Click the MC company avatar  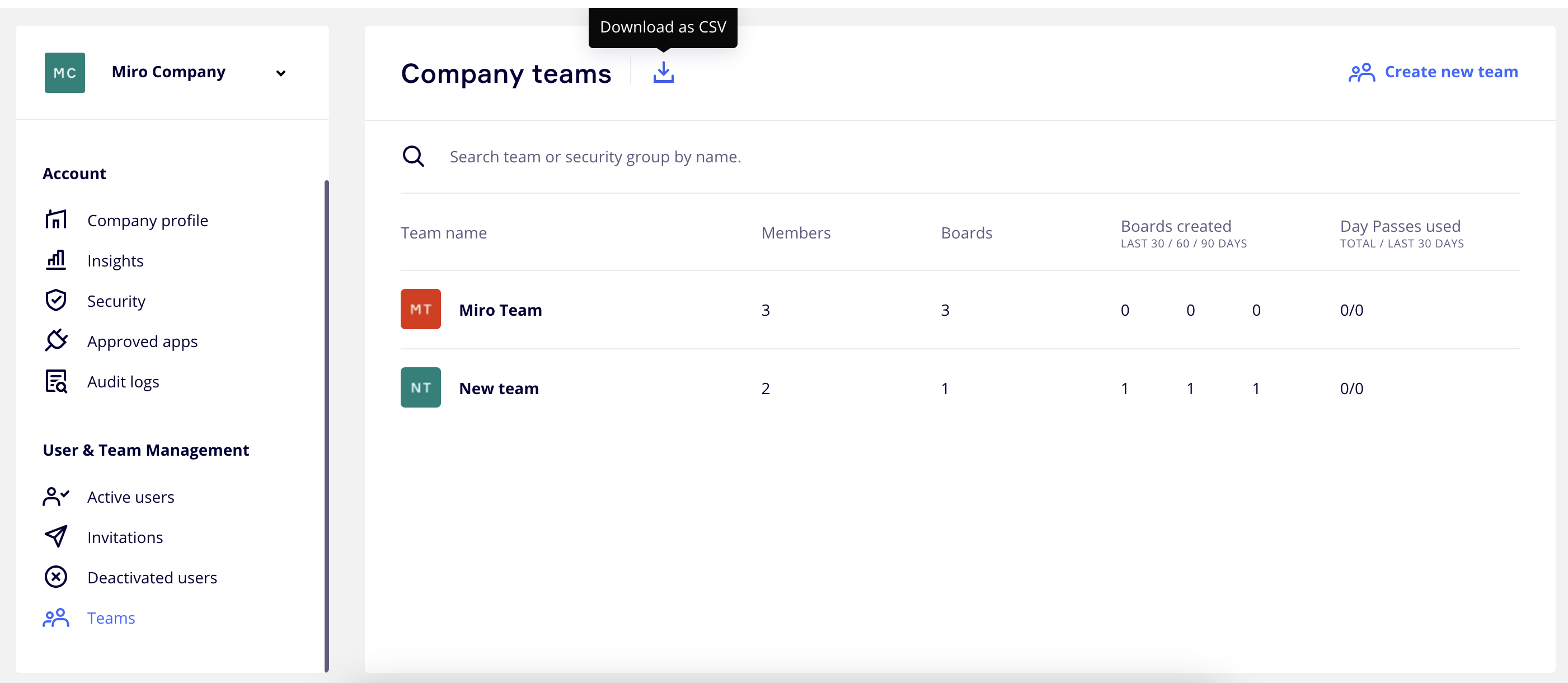click(x=64, y=72)
